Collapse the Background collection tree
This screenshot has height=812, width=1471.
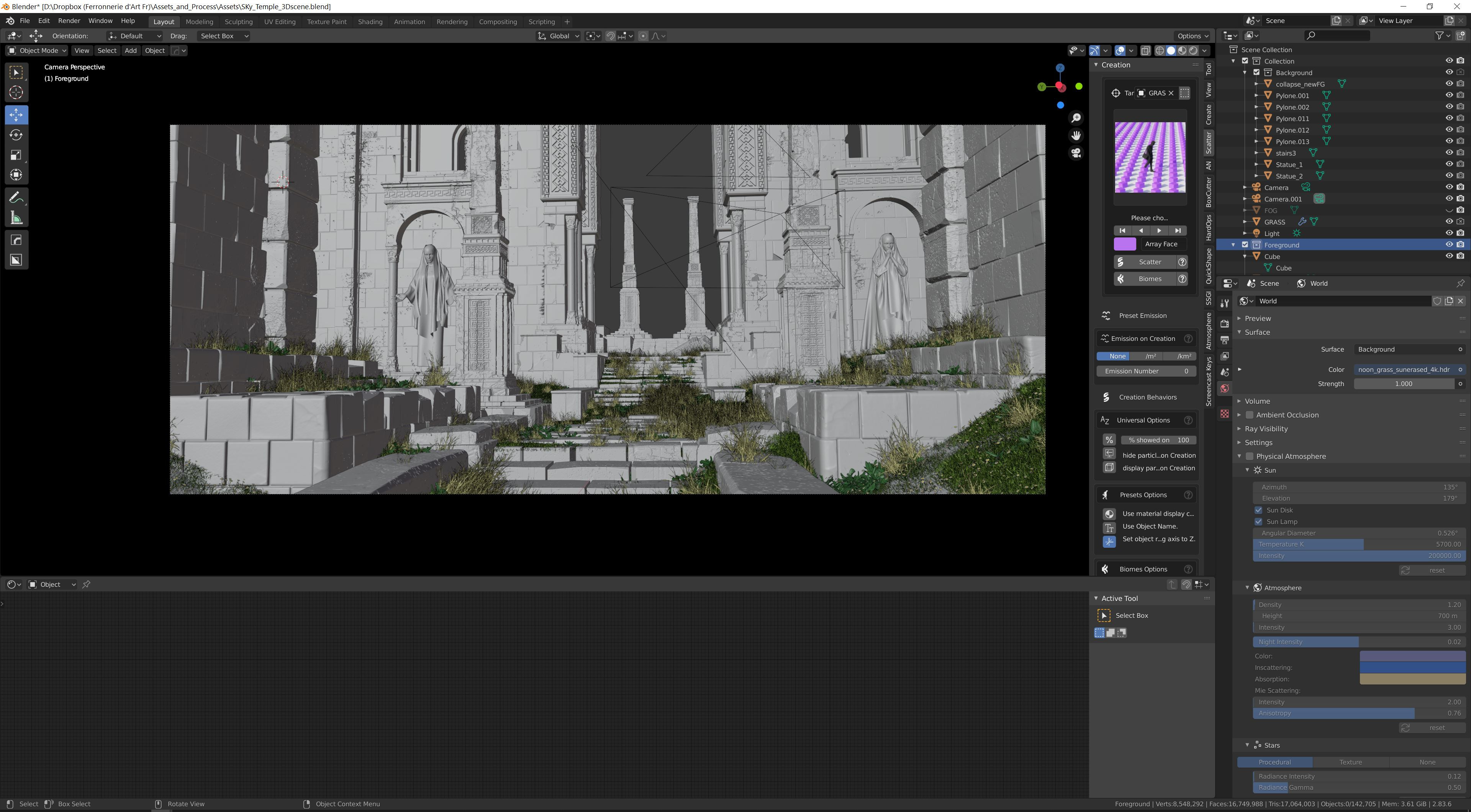pyautogui.click(x=1245, y=72)
